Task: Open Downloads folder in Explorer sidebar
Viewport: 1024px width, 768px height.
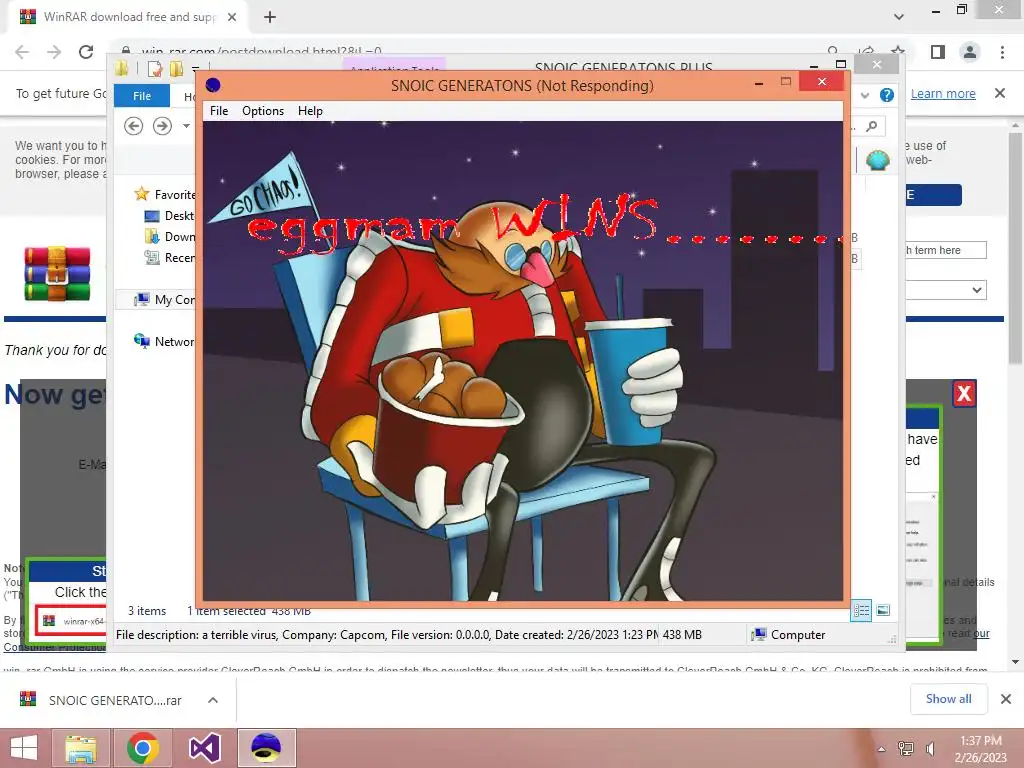Action: 169,236
